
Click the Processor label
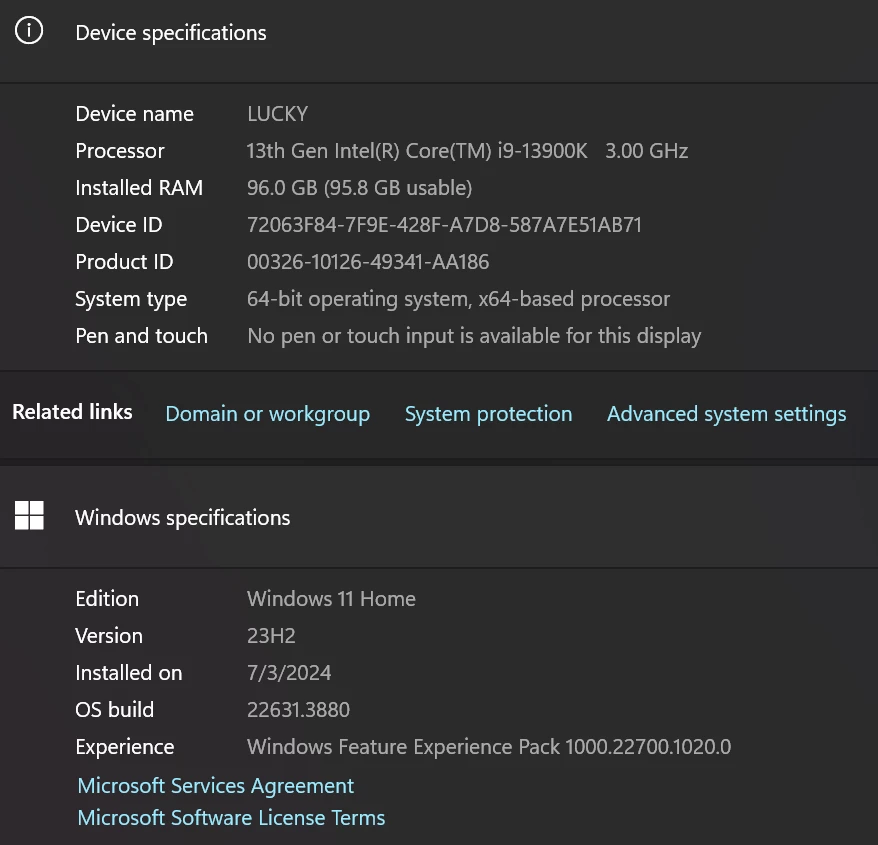(x=120, y=151)
